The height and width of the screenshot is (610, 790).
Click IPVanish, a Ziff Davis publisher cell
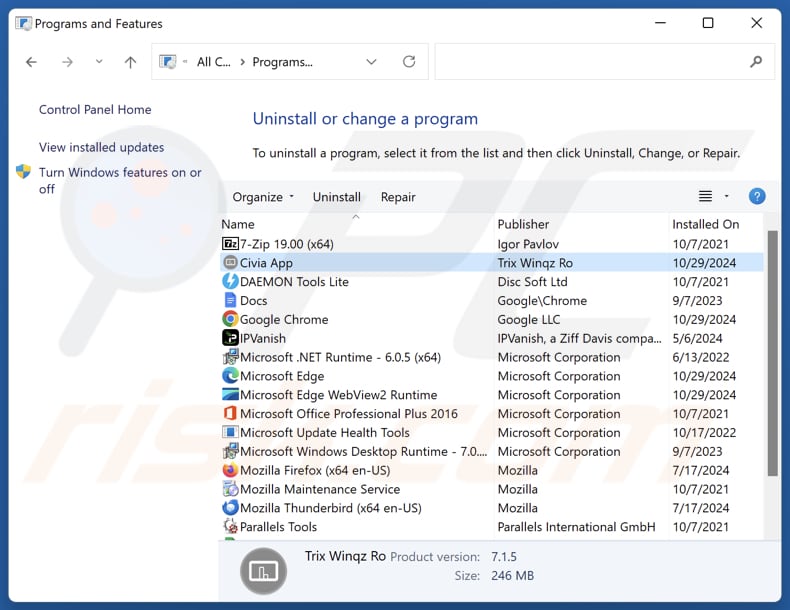click(579, 338)
